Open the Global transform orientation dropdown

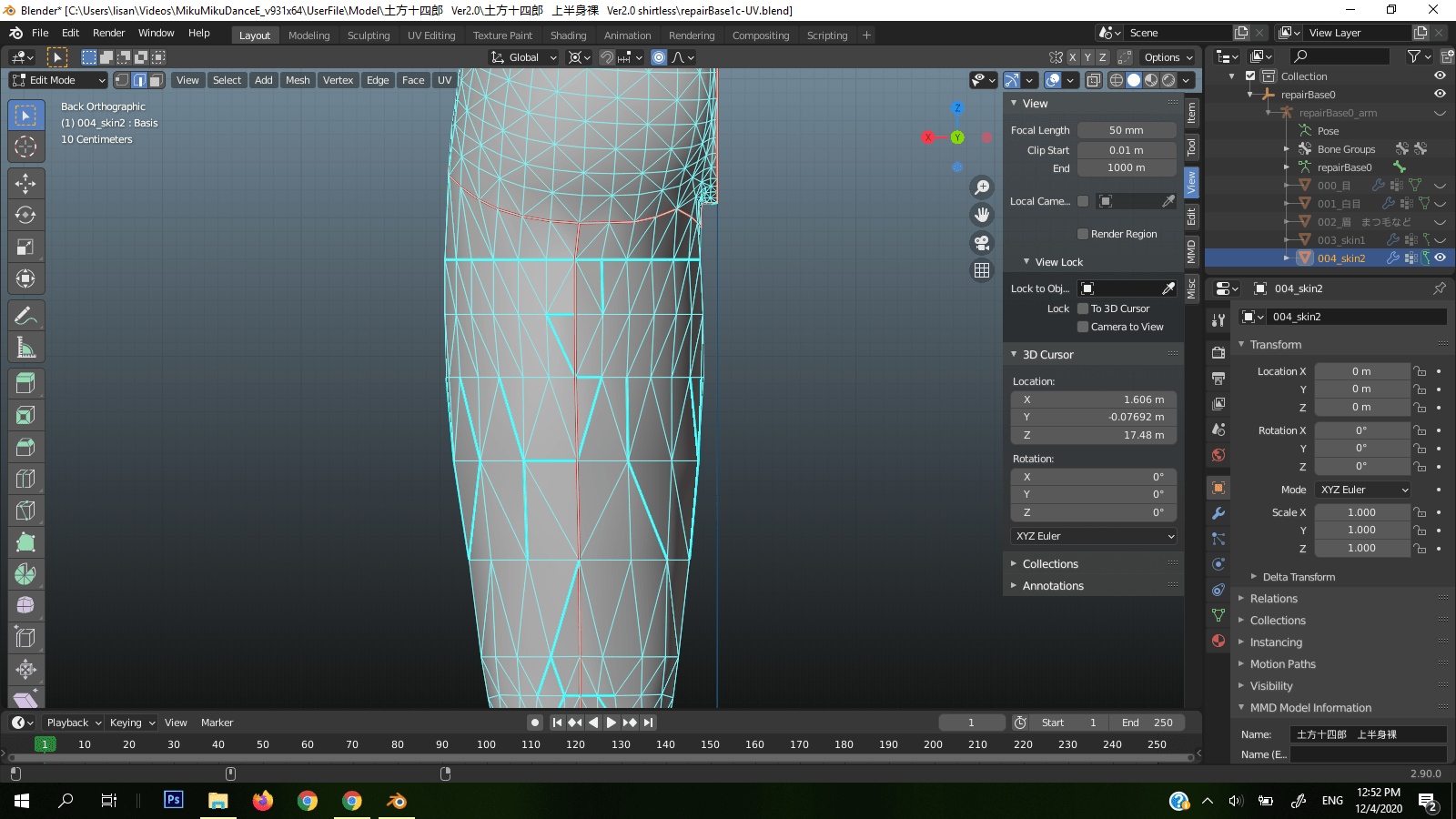[x=523, y=57]
